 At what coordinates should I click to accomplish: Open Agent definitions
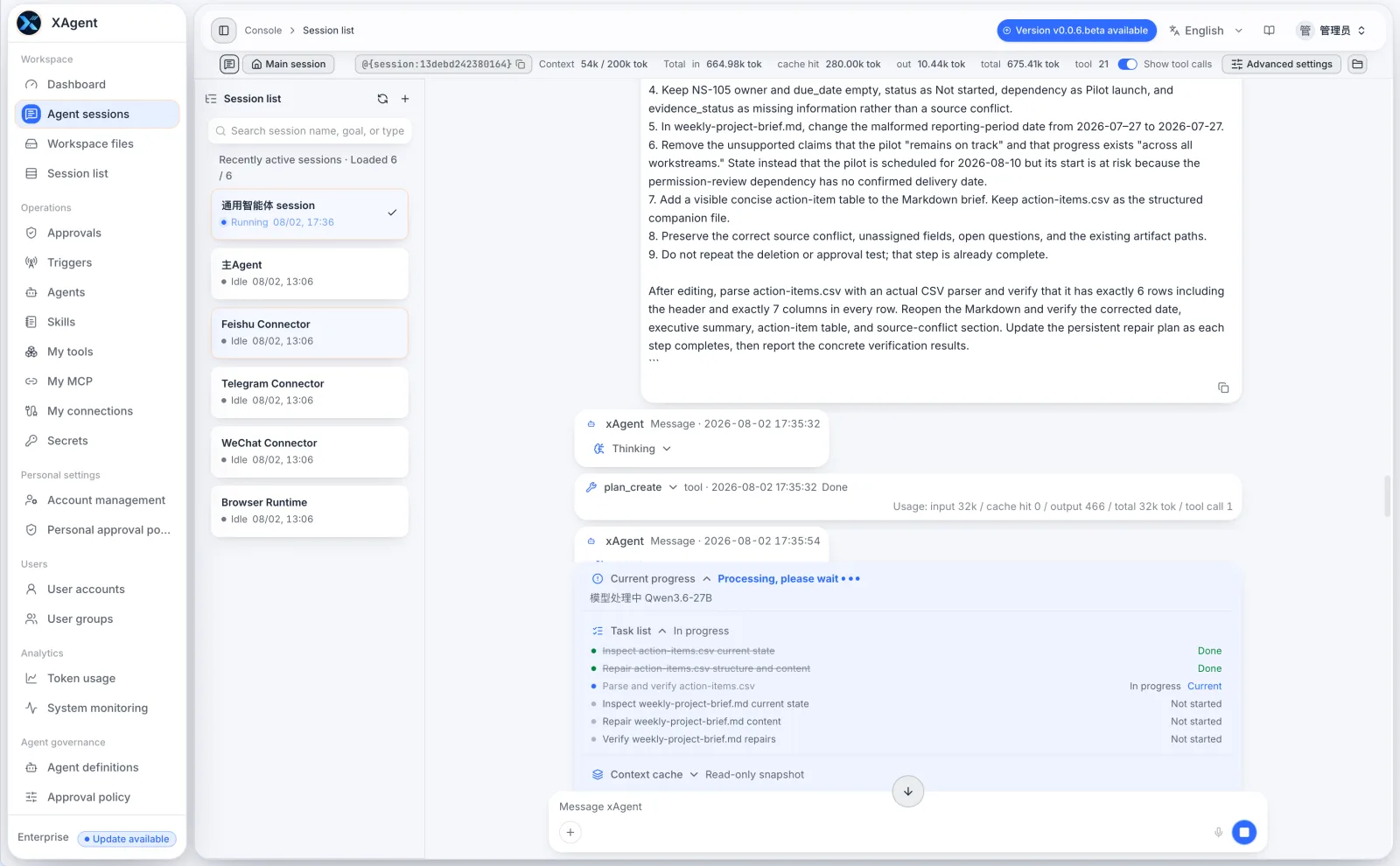(97, 768)
